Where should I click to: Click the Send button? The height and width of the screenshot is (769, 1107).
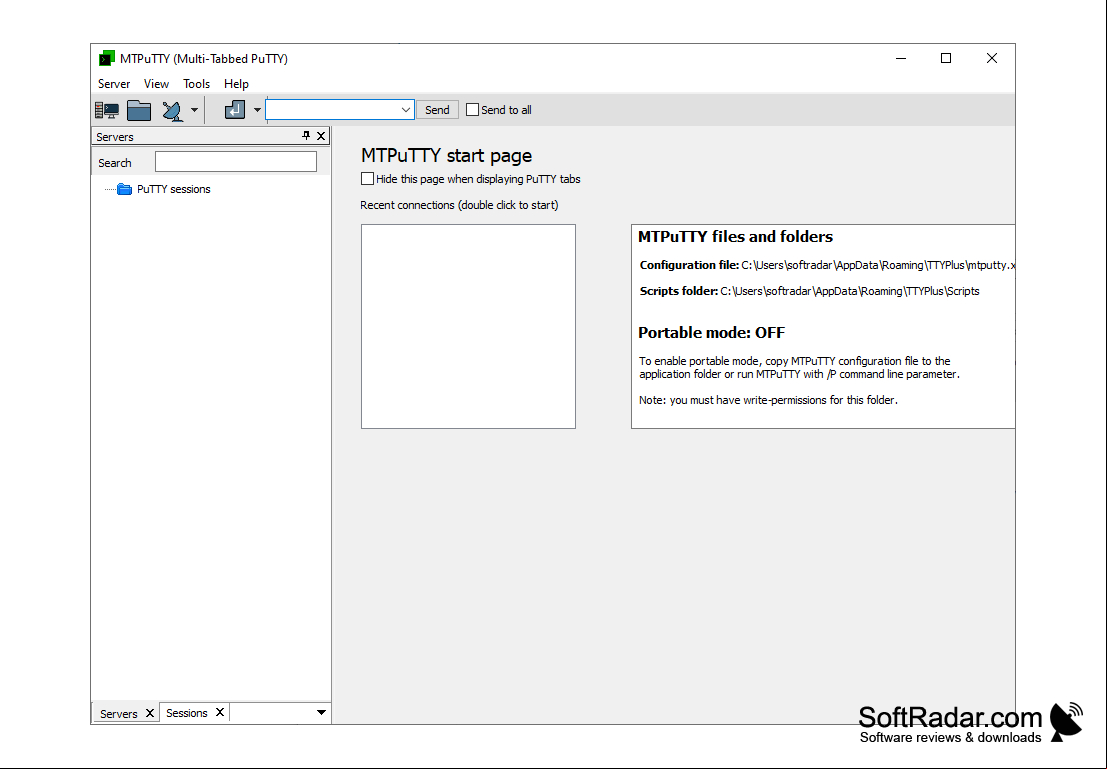tap(437, 109)
